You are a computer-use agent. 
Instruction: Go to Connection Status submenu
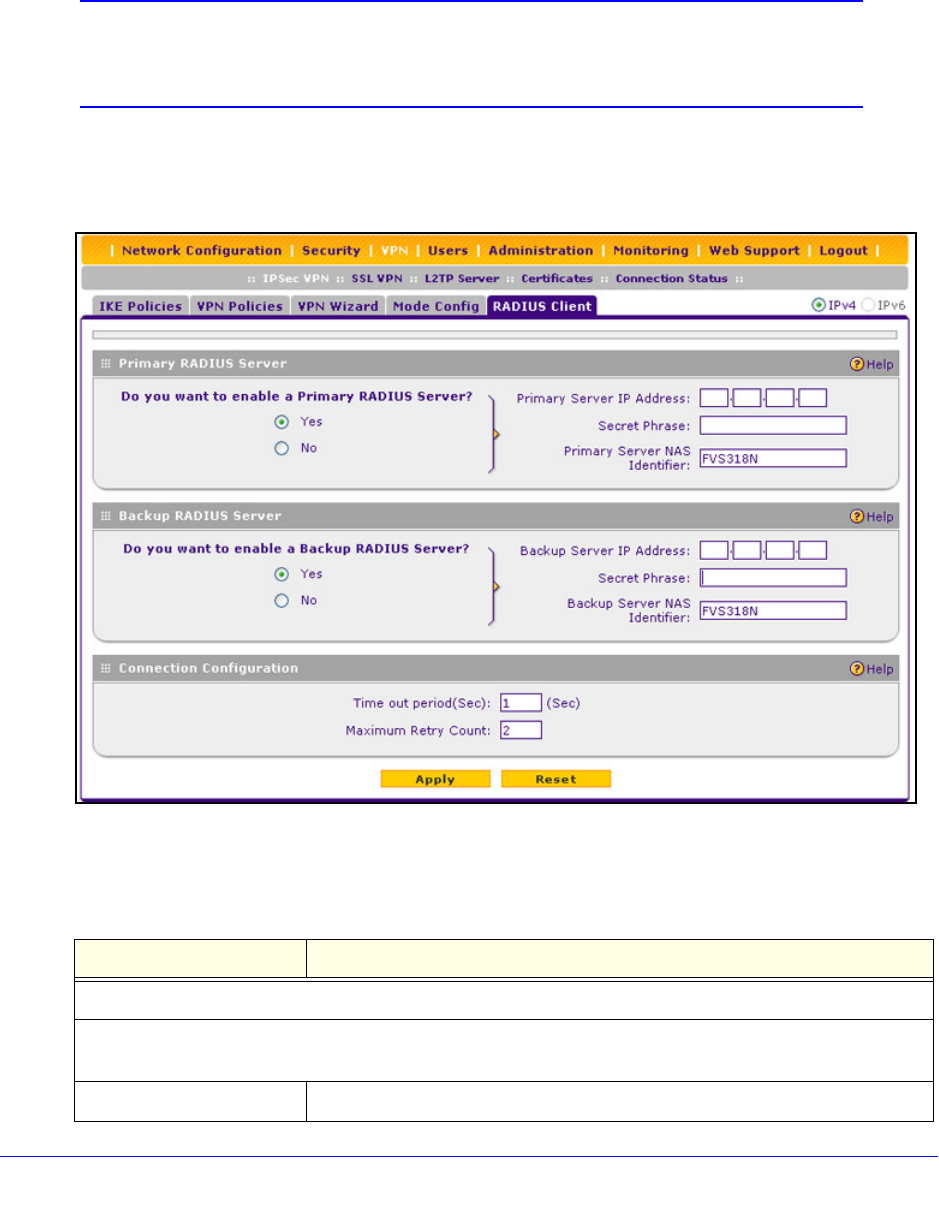point(671,278)
